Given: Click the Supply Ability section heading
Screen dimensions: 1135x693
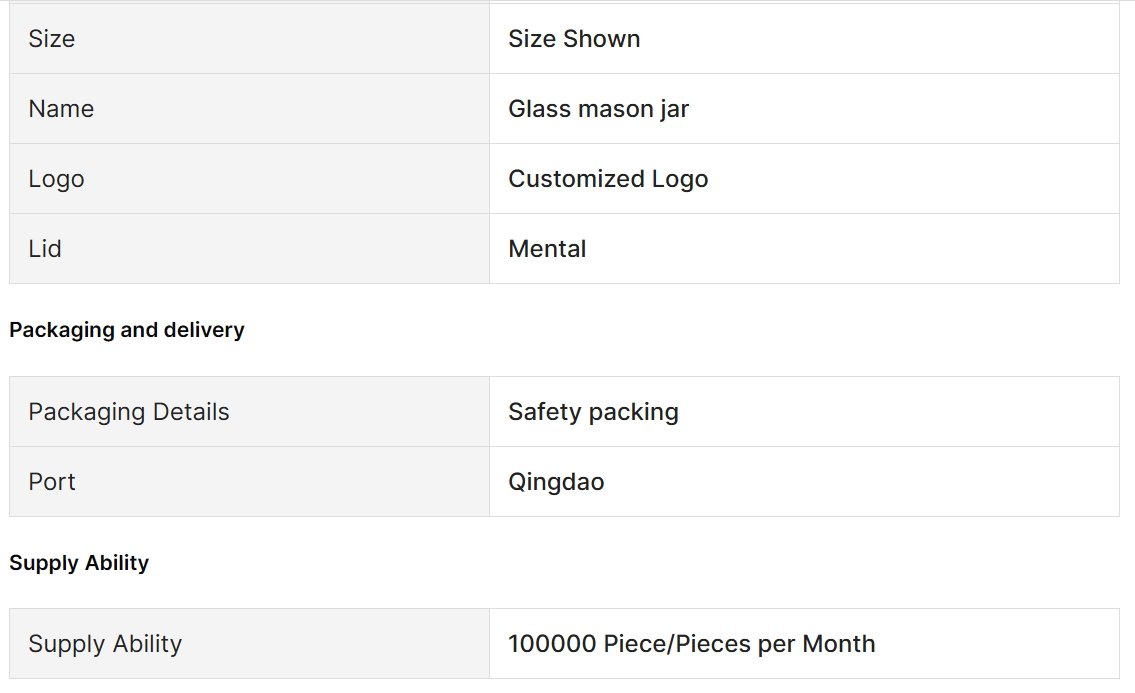Looking at the screenshot, I should click(79, 563).
